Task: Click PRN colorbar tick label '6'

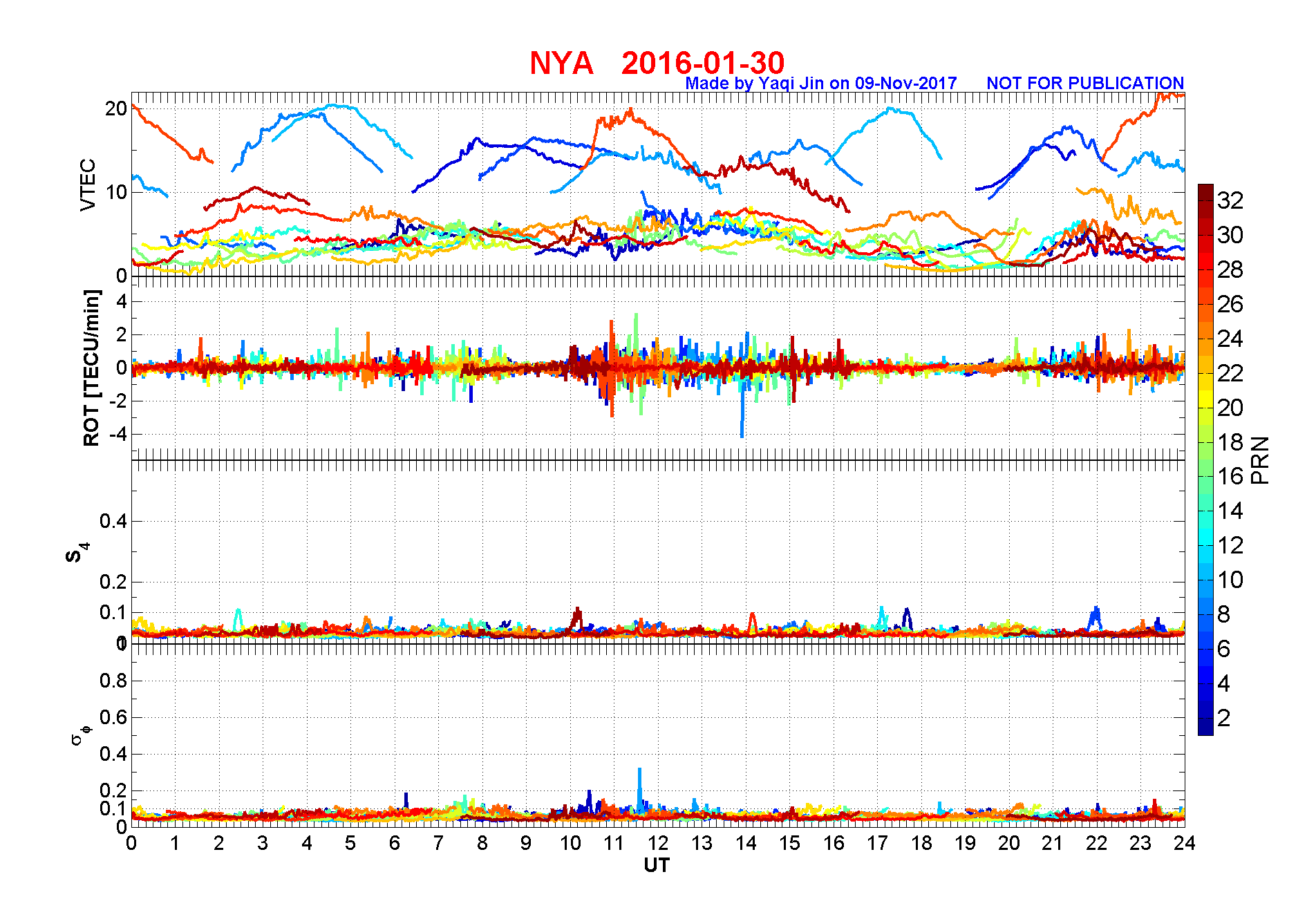Action: [x=1224, y=649]
